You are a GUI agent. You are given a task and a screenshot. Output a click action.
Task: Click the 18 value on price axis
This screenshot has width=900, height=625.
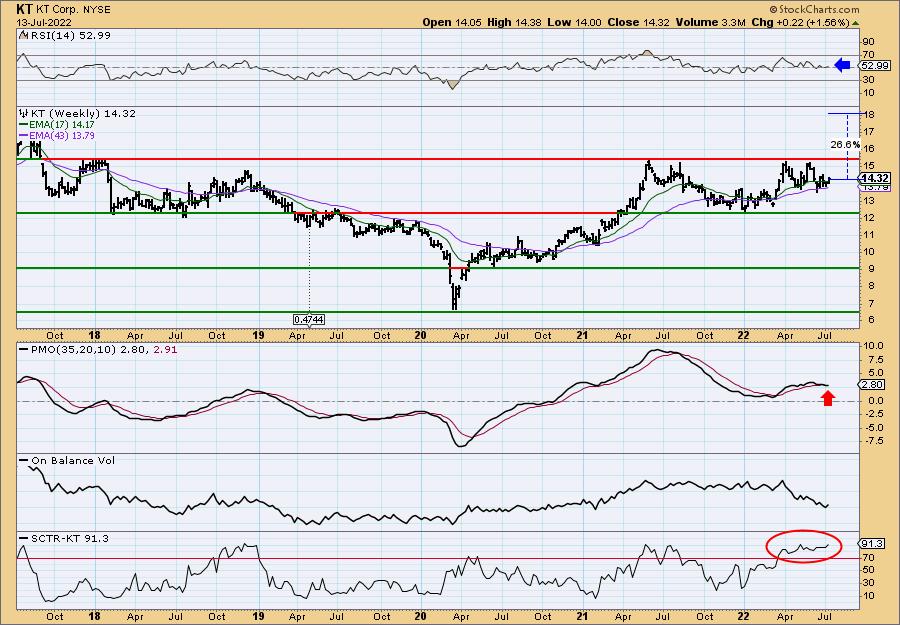click(x=869, y=115)
